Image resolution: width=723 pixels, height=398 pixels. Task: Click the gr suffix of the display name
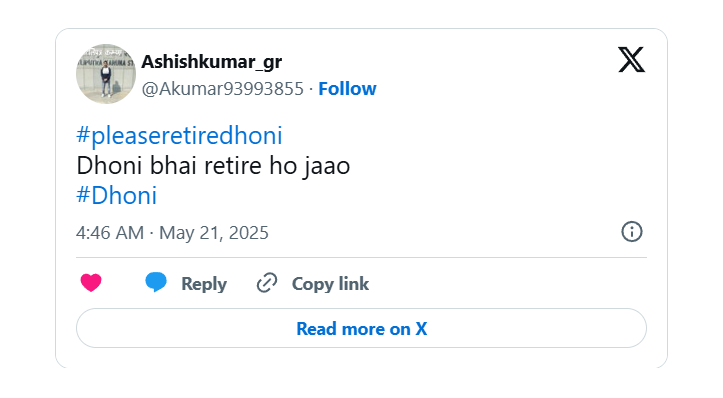click(x=273, y=63)
